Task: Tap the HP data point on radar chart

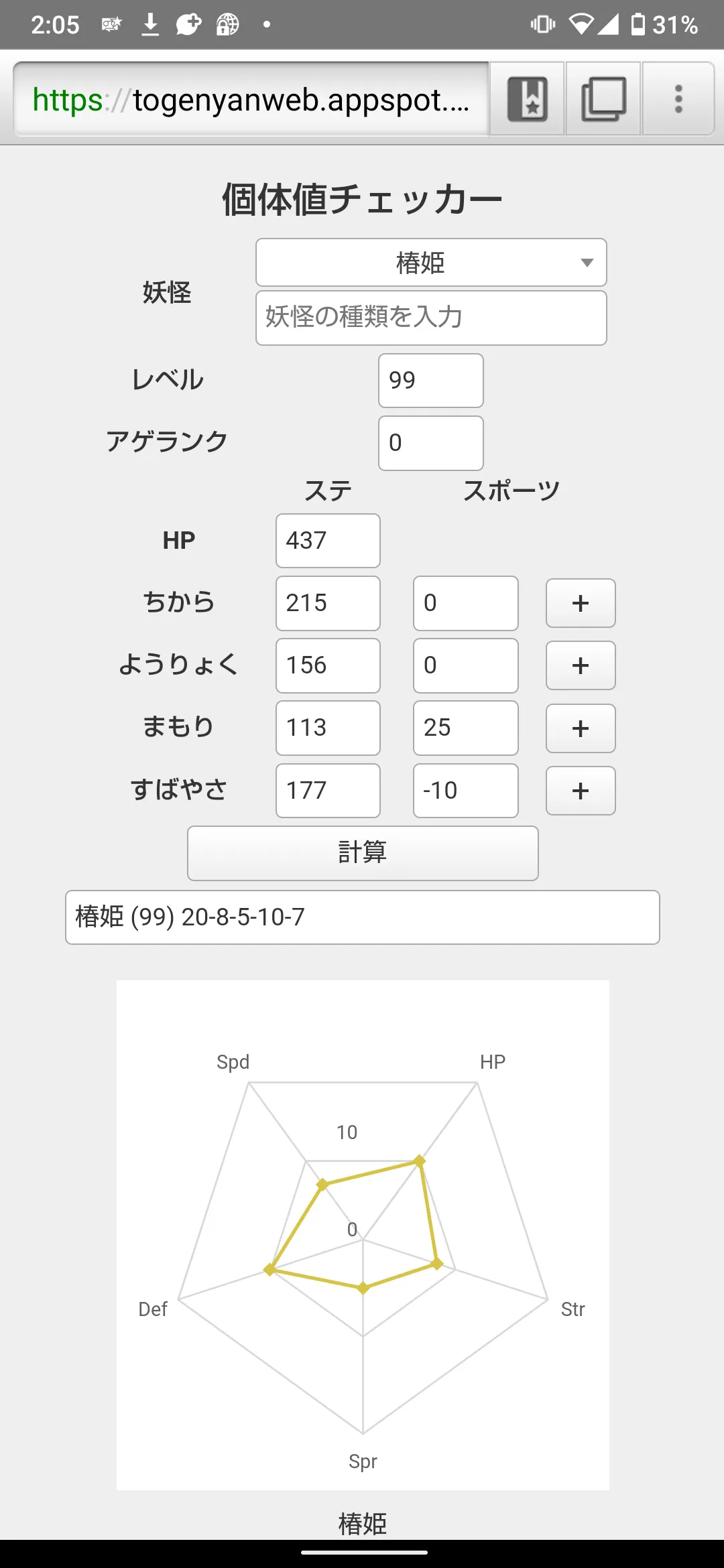Action: pyautogui.click(x=420, y=1161)
